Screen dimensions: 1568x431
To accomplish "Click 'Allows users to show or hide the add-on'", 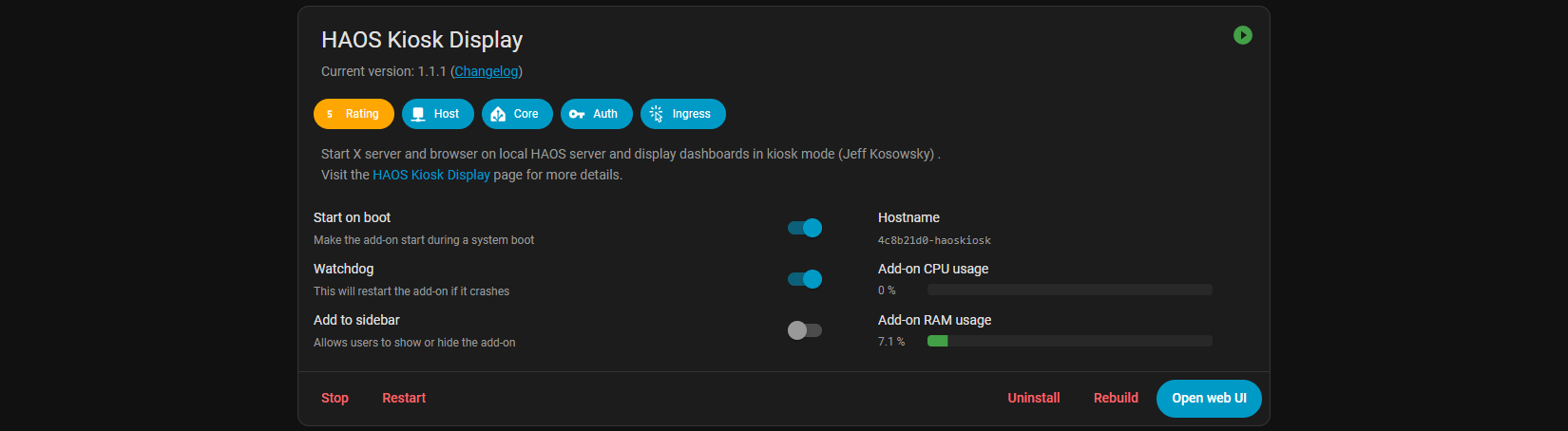I will [x=414, y=343].
